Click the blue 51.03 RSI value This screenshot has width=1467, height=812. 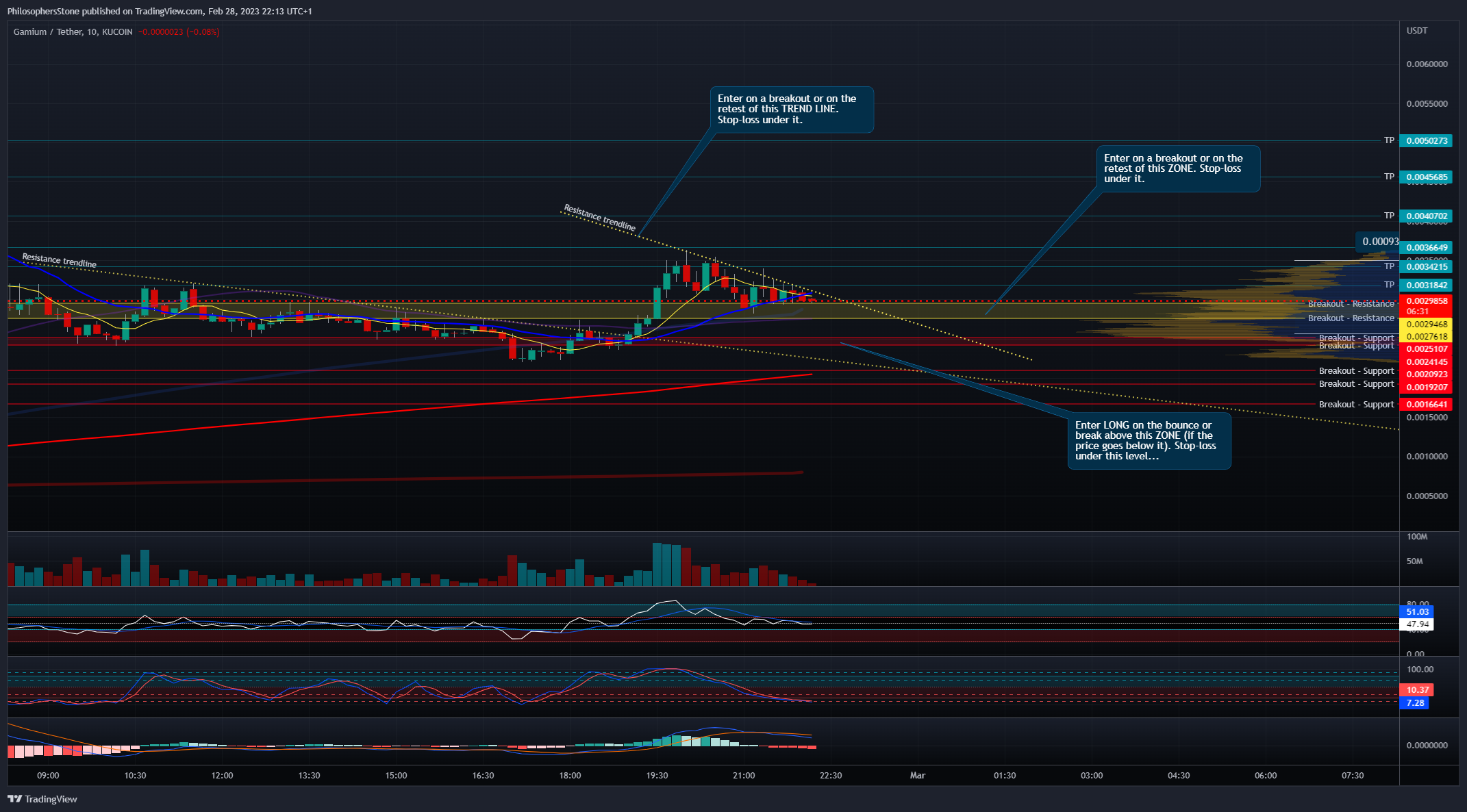pyautogui.click(x=1417, y=612)
